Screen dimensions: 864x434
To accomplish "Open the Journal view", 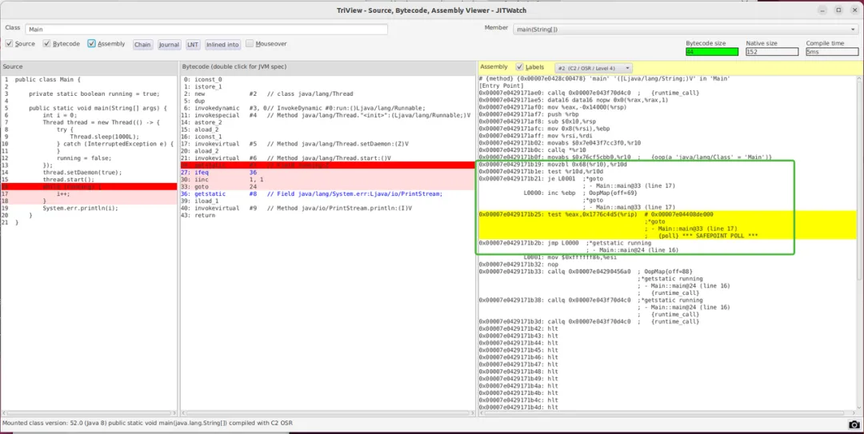I will tap(169, 45).
